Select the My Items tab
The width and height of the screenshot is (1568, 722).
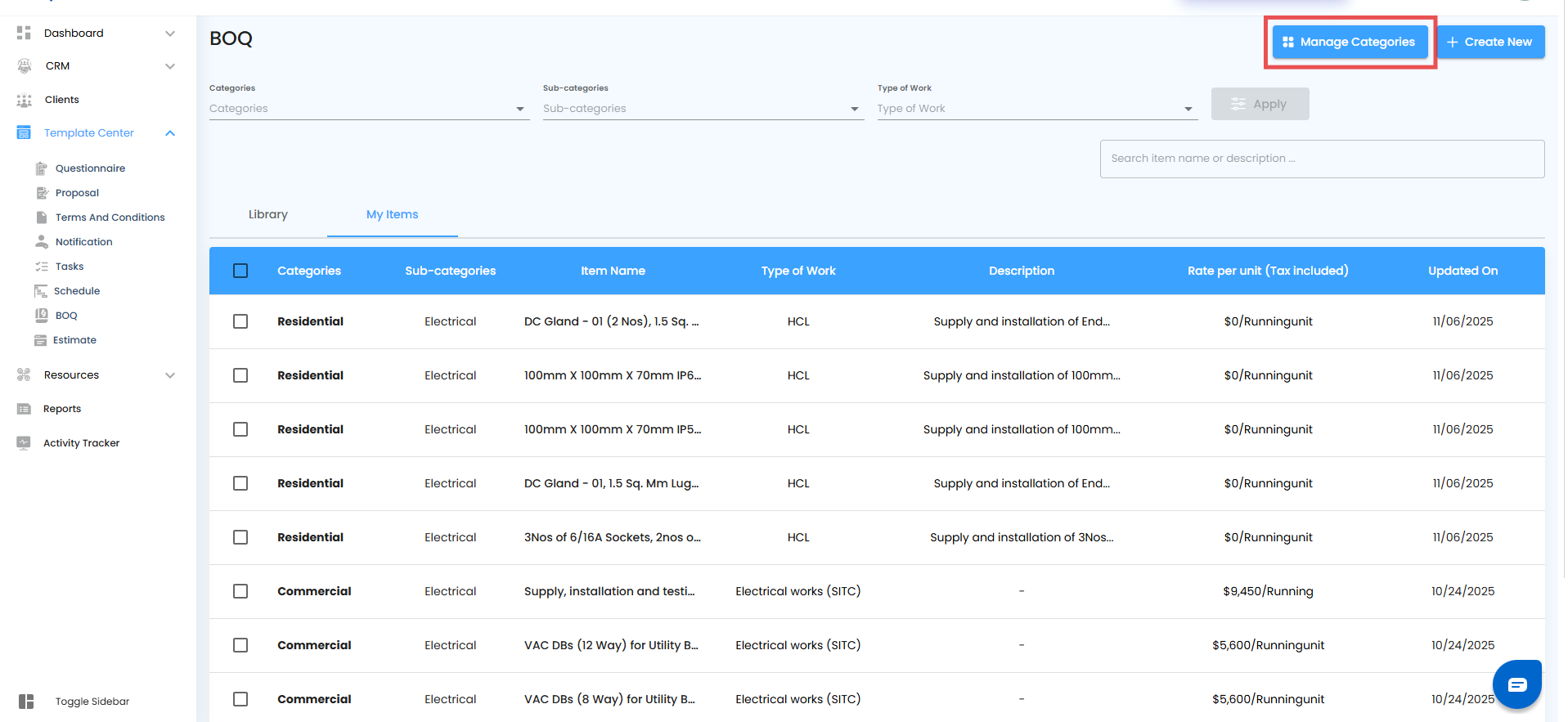[x=392, y=214]
